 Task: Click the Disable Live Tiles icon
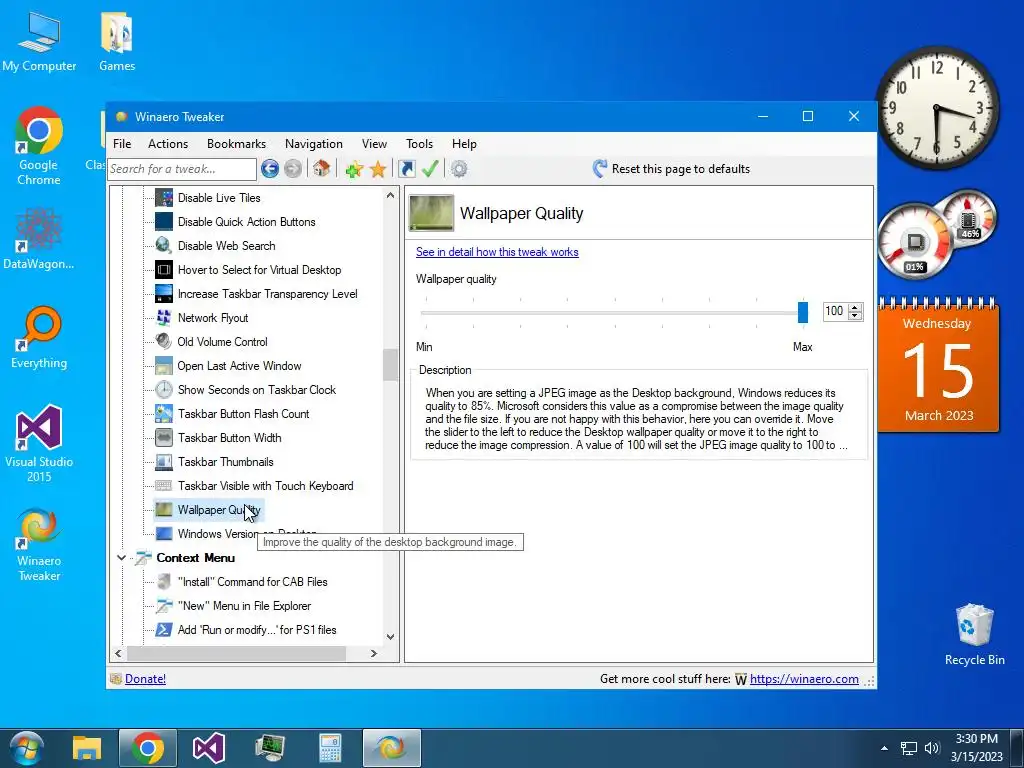pos(164,198)
